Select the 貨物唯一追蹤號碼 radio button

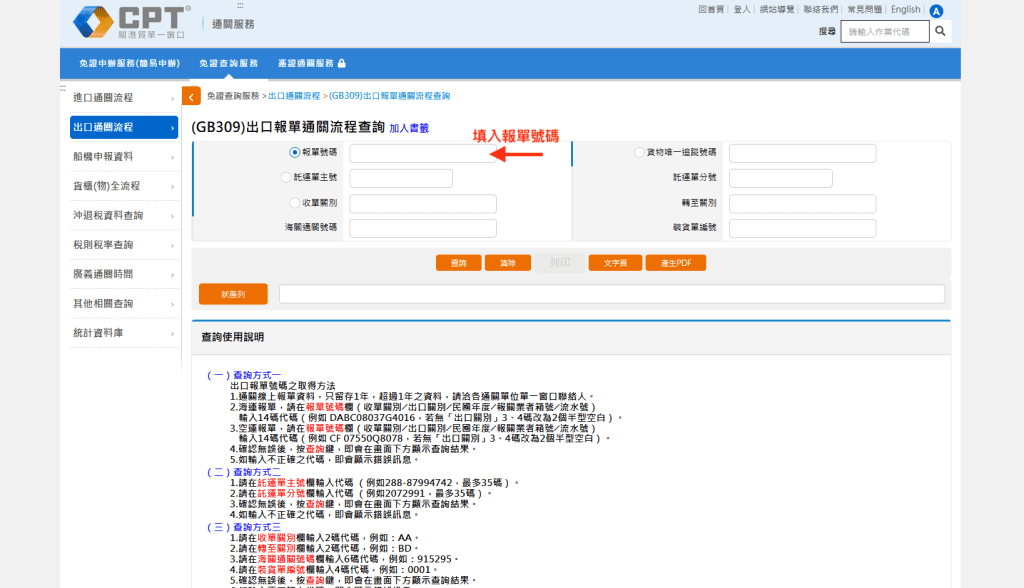tap(639, 152)
